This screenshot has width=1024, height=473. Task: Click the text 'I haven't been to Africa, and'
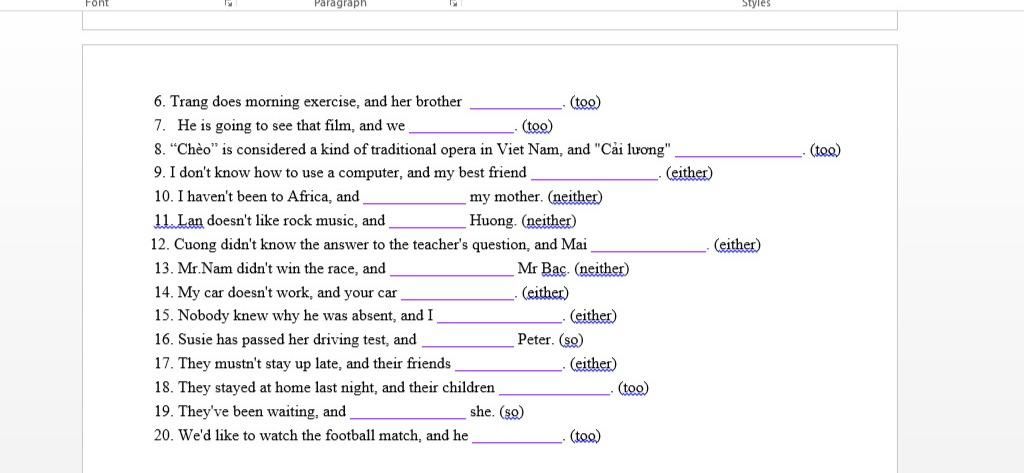click(268, 197)
